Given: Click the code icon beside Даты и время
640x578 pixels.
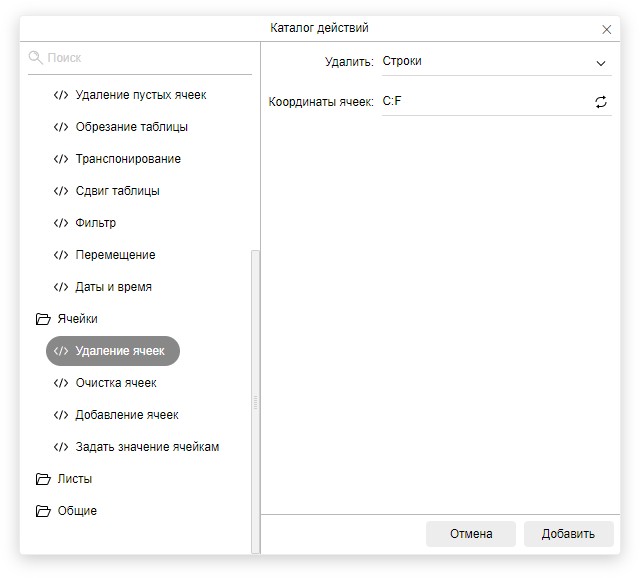Looking at the screenshot, I should click(61, 287).
